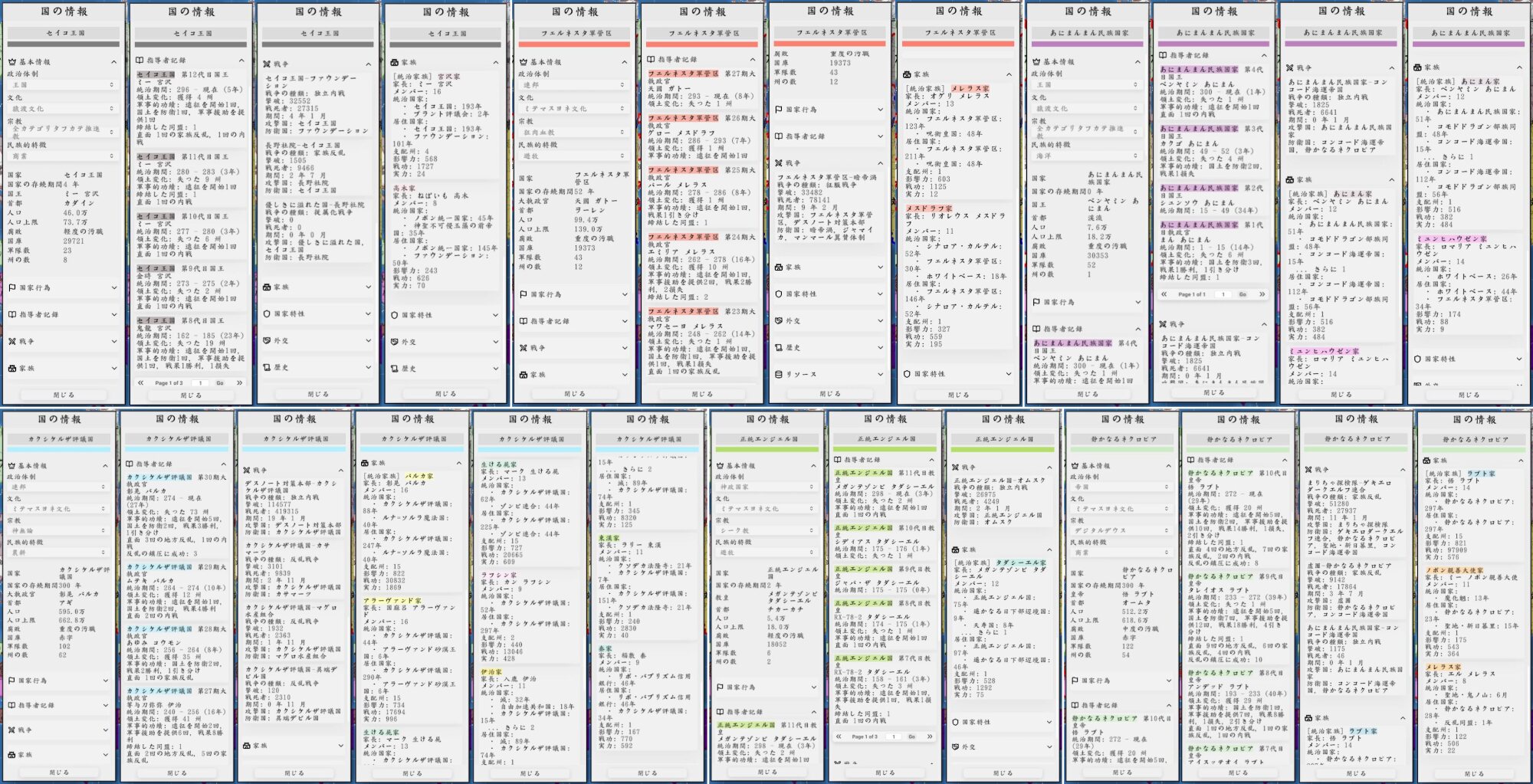The height and width of the screenshot is (784, 1533).
Task: Close the セイコ王国 panel showing 基本情報
Action: point(64,395)
